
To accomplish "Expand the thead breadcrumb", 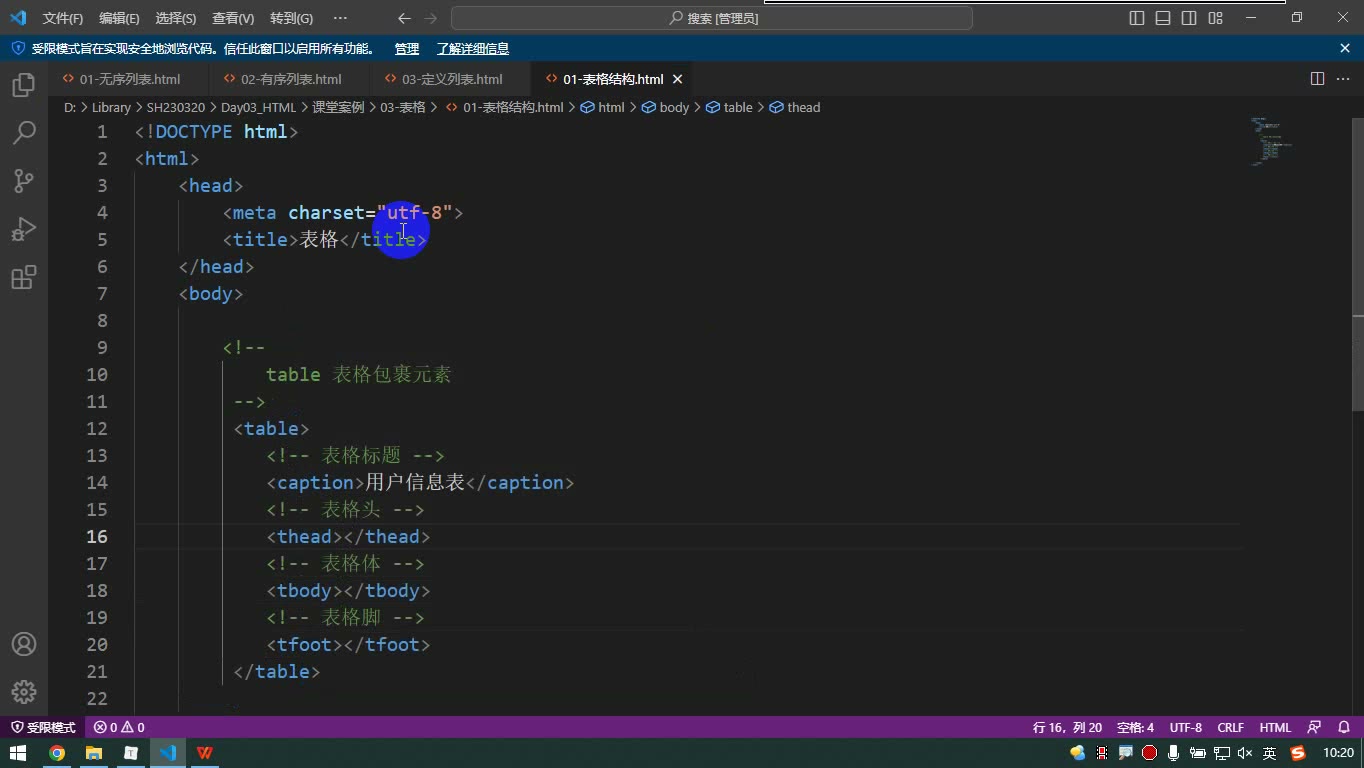I will pyautogui.click(x=795, y=107).
